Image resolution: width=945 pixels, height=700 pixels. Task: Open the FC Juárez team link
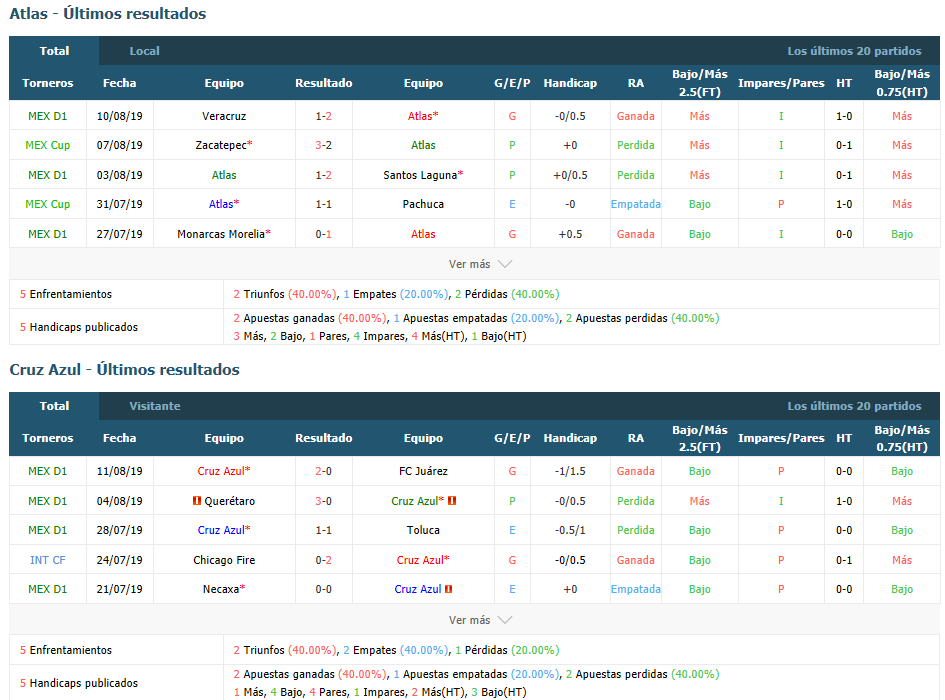click(423, 471)
